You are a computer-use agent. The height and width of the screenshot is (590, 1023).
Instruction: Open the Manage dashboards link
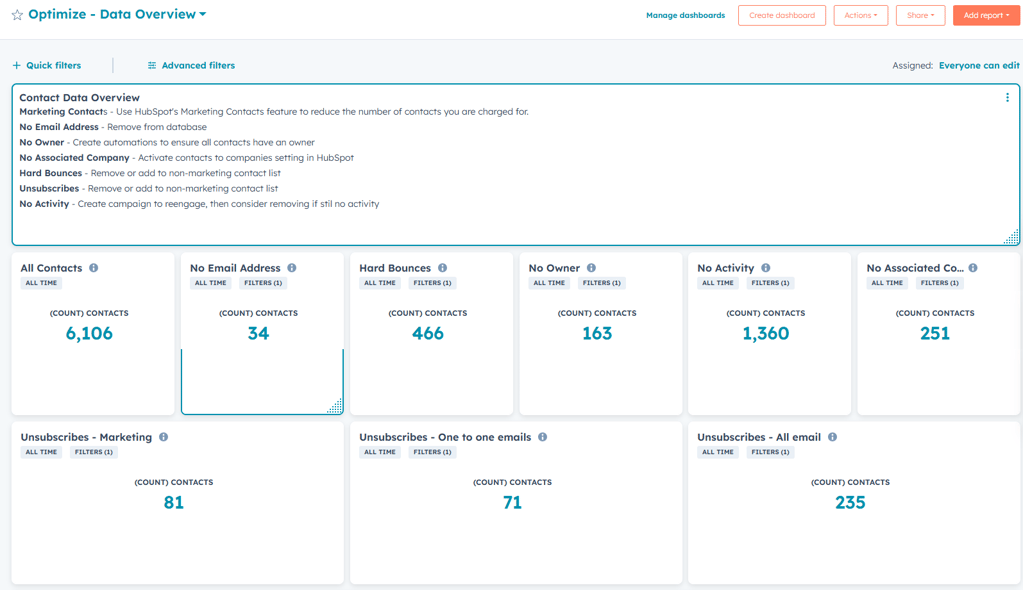coord(685,16)
